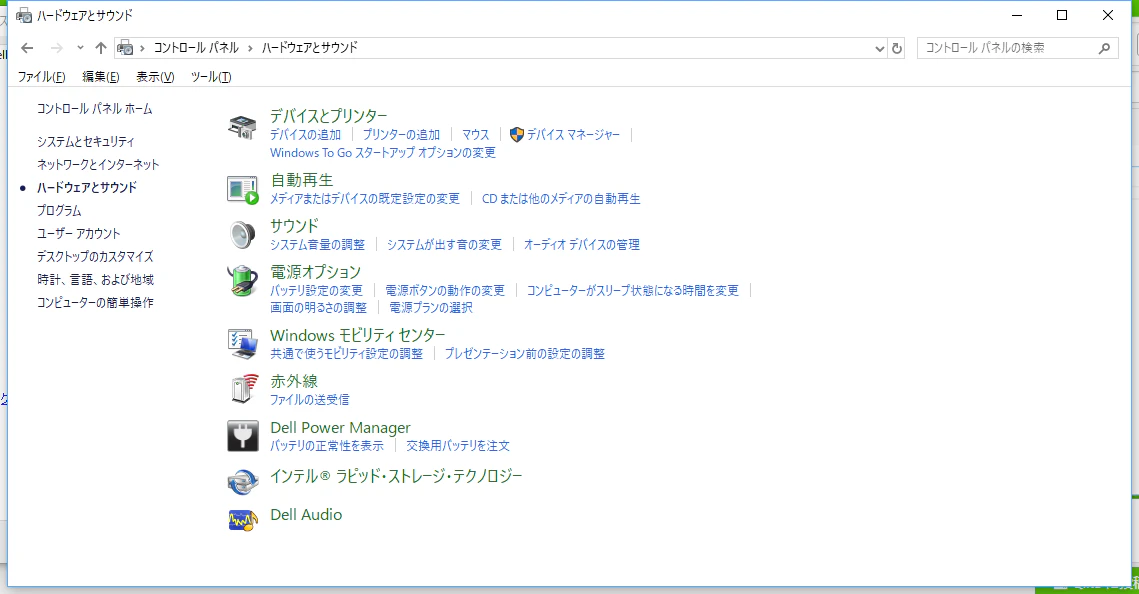Open the サウンド speaker icon
Screen dimensions: 1139x594
[x=242, y=235]
